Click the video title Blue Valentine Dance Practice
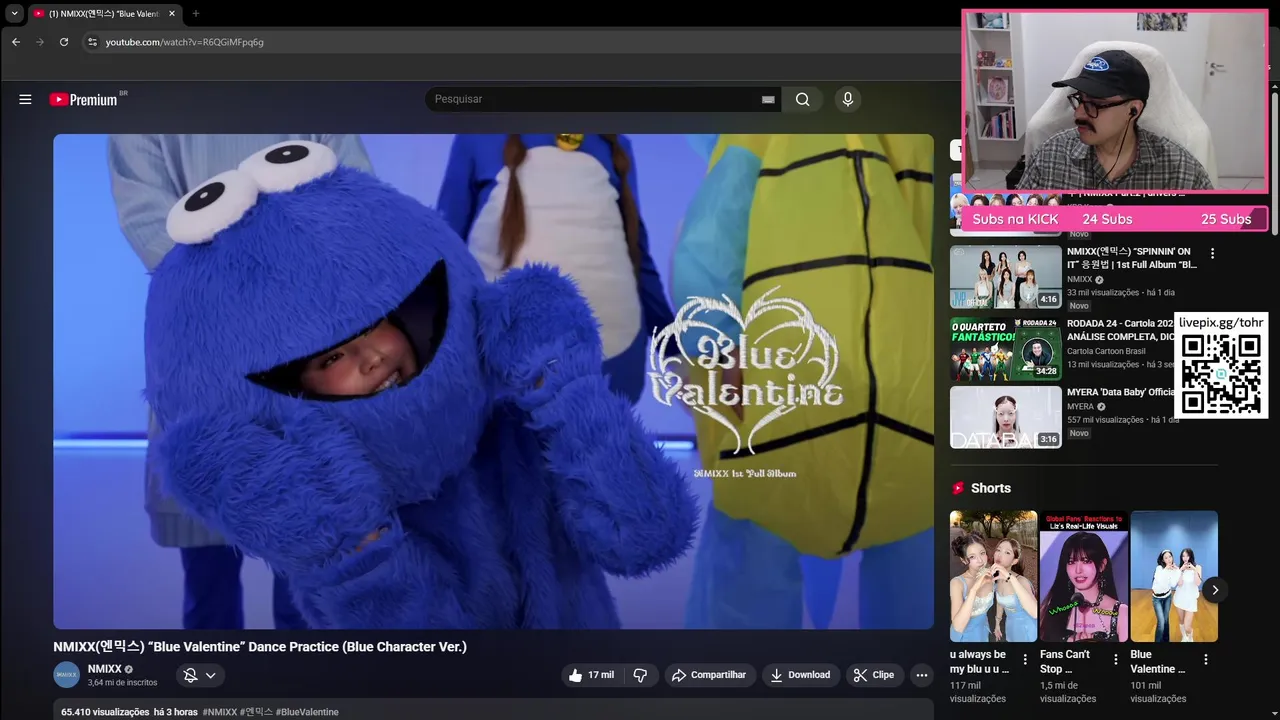 pos(260,647)
